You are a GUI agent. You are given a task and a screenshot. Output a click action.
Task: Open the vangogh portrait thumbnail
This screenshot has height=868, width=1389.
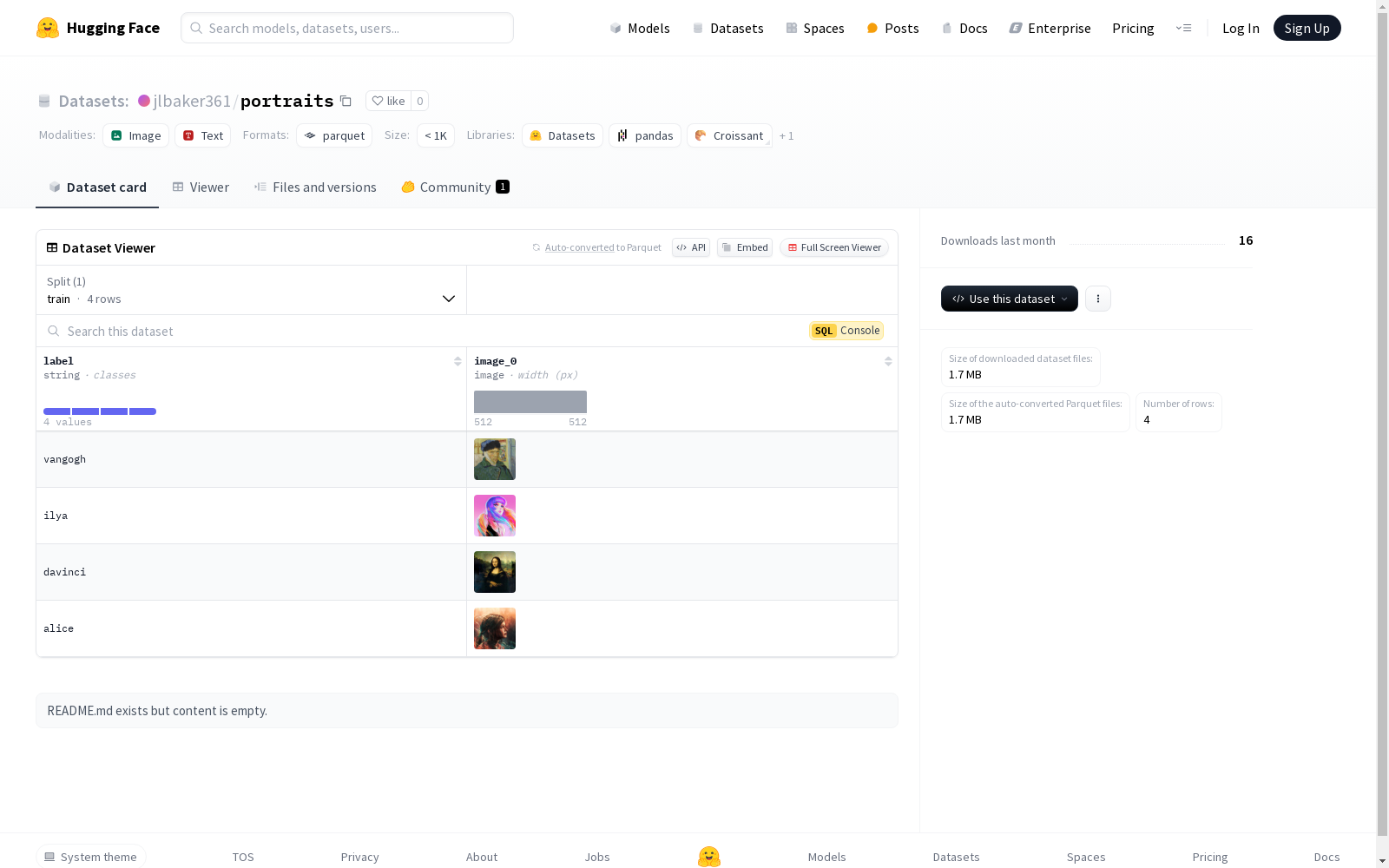(495, 459)
